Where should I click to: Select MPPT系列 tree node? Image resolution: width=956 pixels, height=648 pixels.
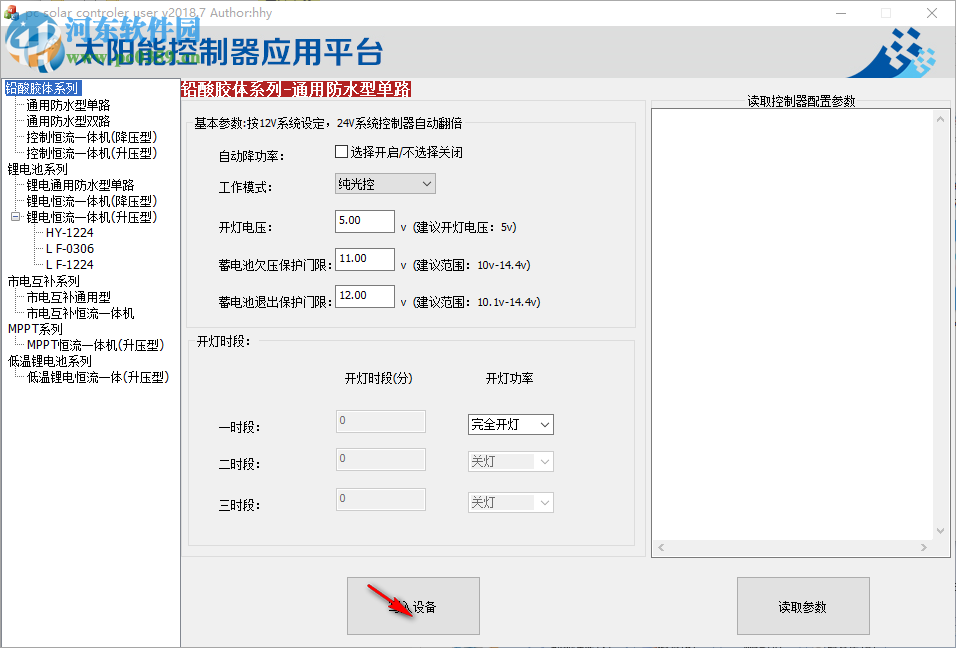coord(35,329)
